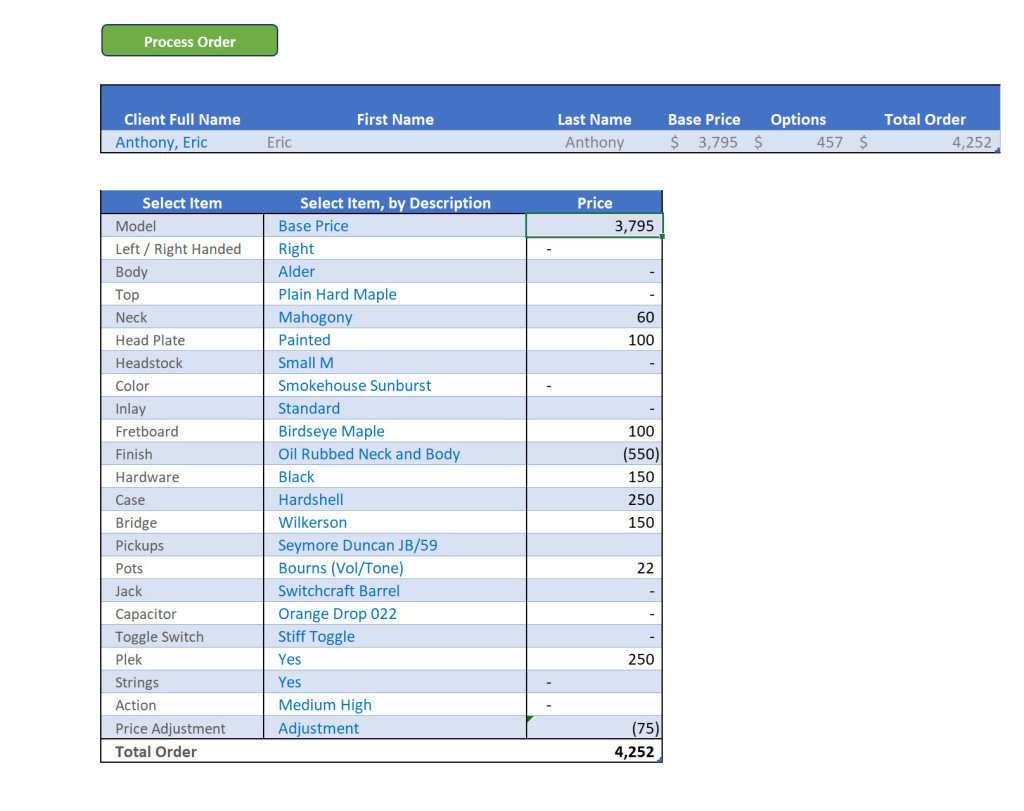Click the Hardware price cell 150
The image size is (1024, 811).
[x=594, y=477]
